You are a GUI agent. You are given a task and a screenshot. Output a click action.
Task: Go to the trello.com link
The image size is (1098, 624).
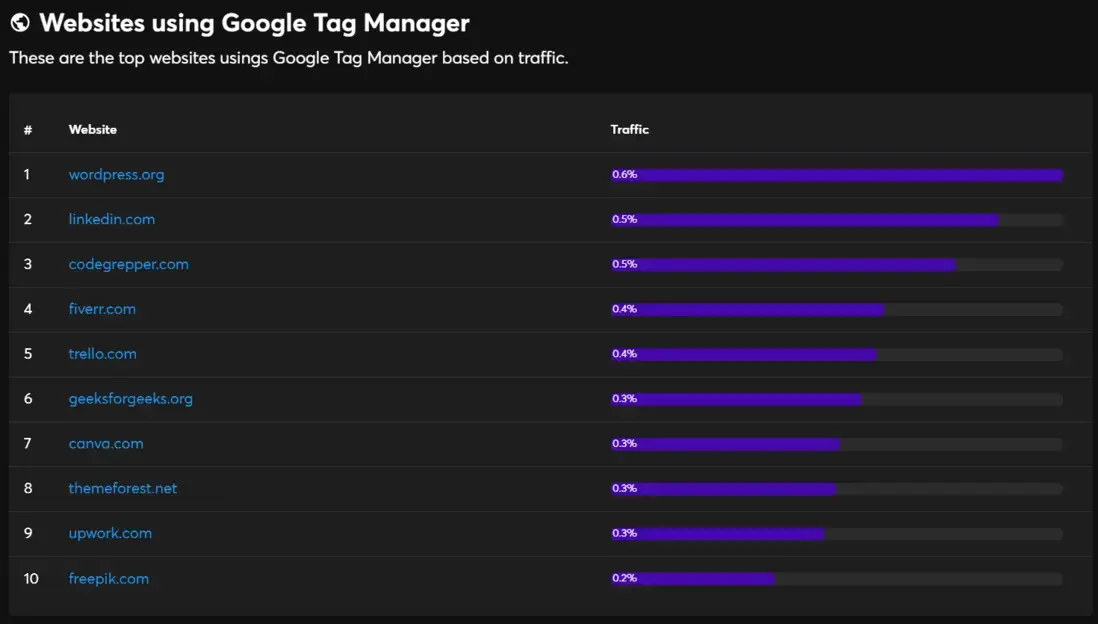click(102, 354)
